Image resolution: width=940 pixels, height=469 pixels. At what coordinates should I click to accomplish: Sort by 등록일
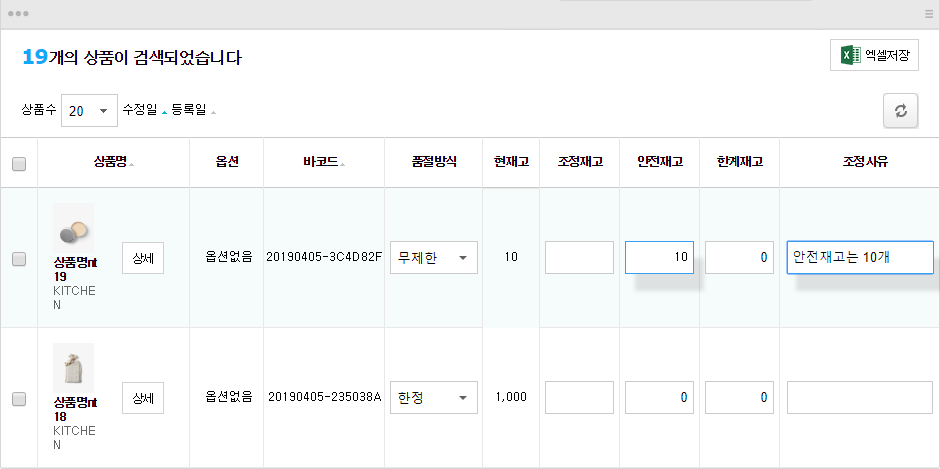coord(193,110)
